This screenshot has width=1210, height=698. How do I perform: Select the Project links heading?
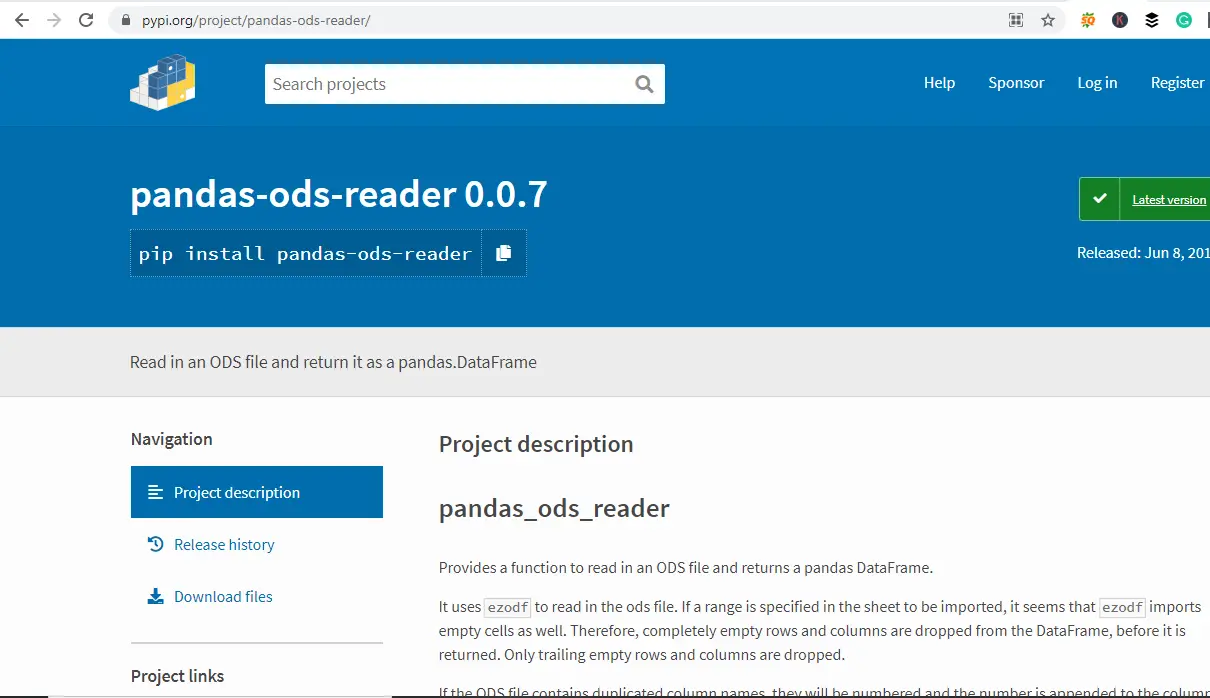click(x=177, y=676)
